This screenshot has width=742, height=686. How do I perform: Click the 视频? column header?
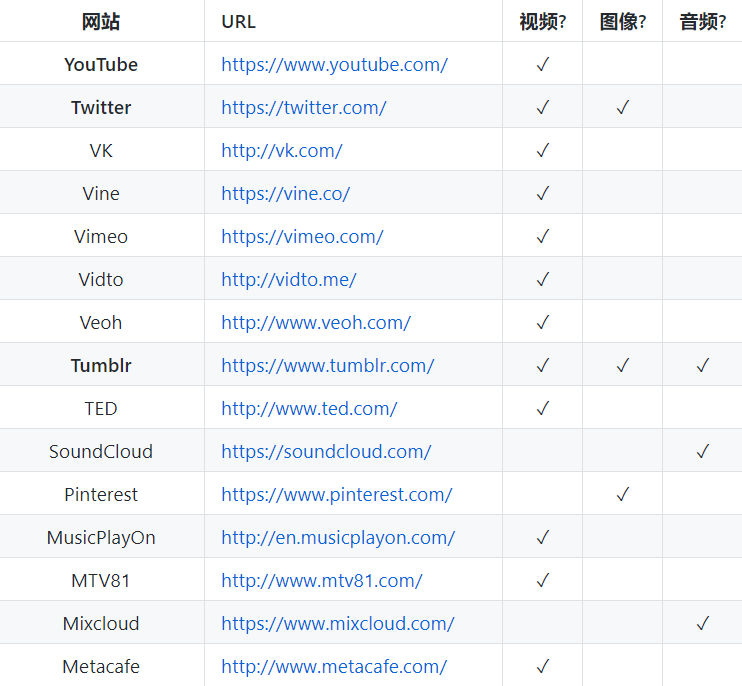[x=542, y=22]
